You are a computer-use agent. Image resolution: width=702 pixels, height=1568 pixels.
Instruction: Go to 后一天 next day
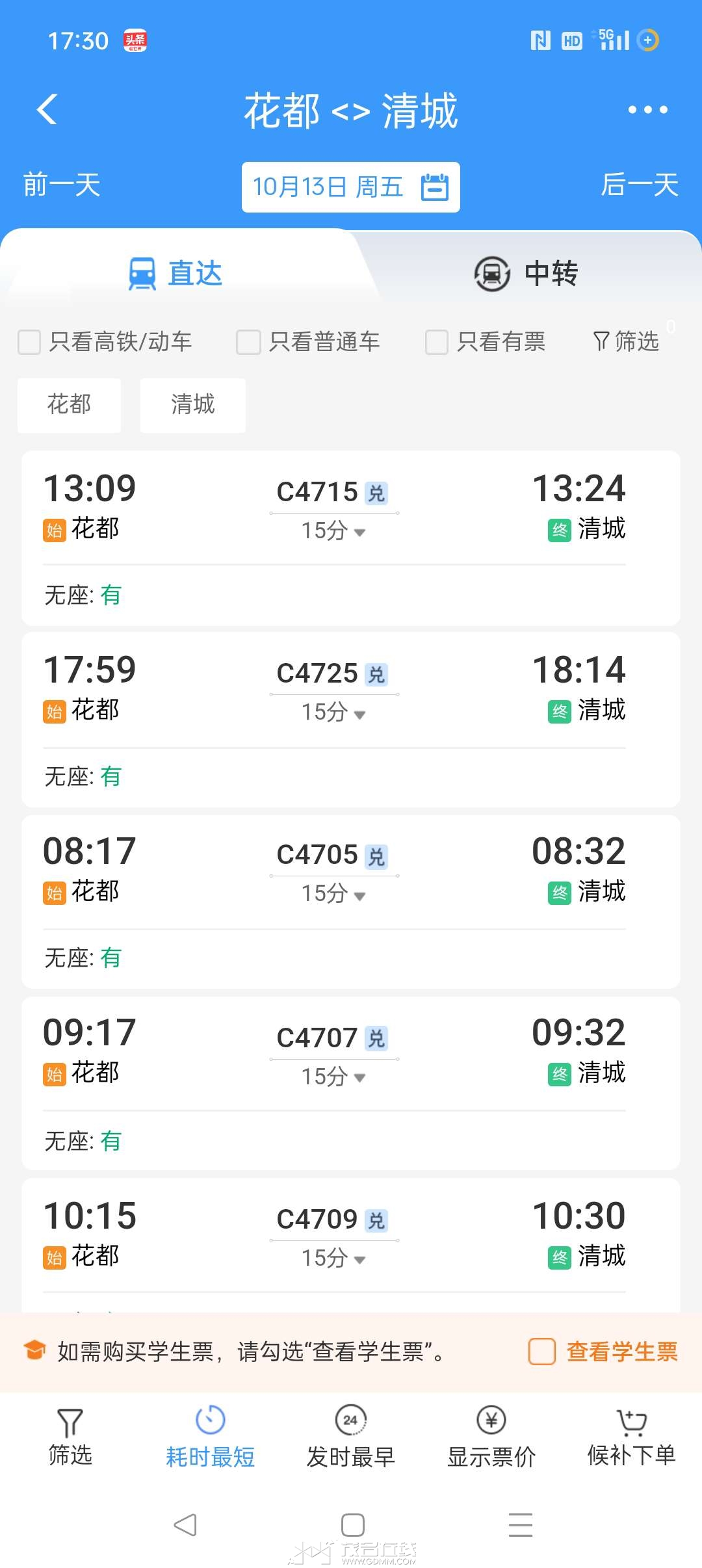[640, 185]
